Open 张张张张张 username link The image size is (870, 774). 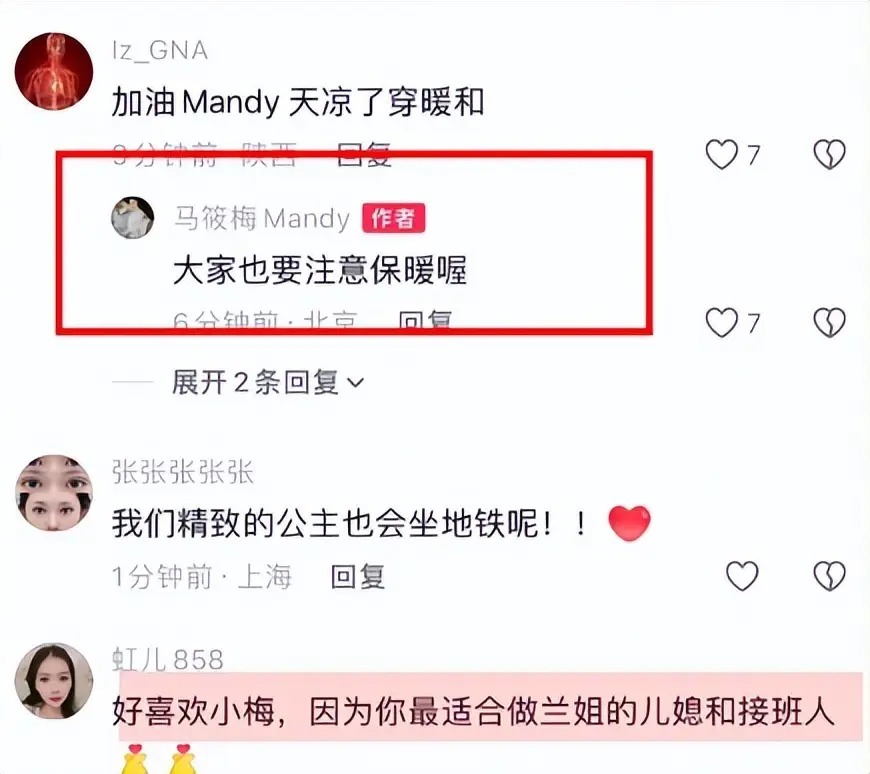(x=183, y=472)
